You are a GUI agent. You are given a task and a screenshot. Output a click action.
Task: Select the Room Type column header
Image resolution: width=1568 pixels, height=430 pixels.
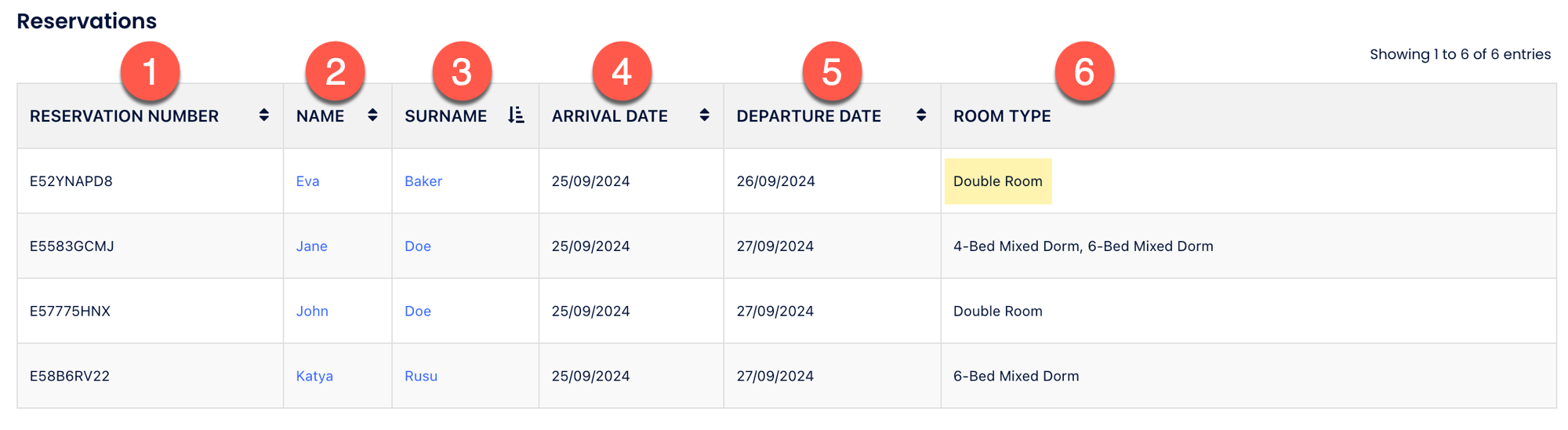[1002, 116]
